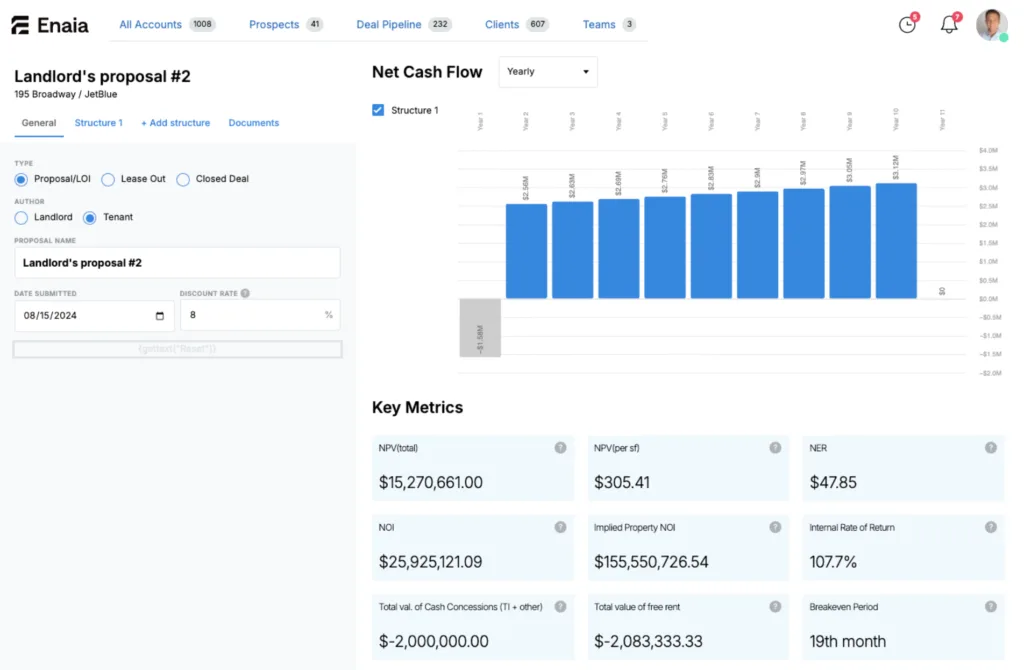Open the Breakeven Period info icon

click(990, 606)
